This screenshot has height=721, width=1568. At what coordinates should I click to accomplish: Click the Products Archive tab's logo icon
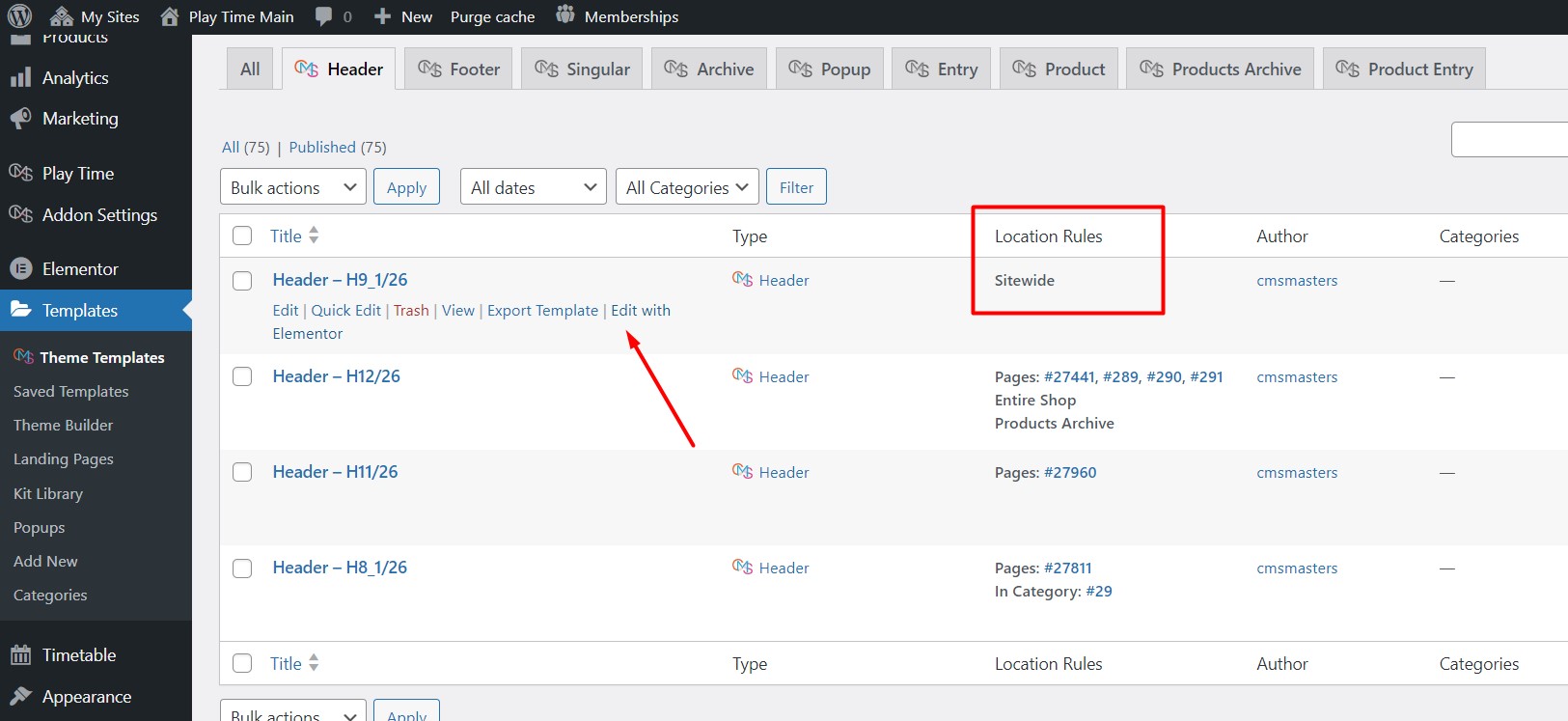click(1151, 69)
